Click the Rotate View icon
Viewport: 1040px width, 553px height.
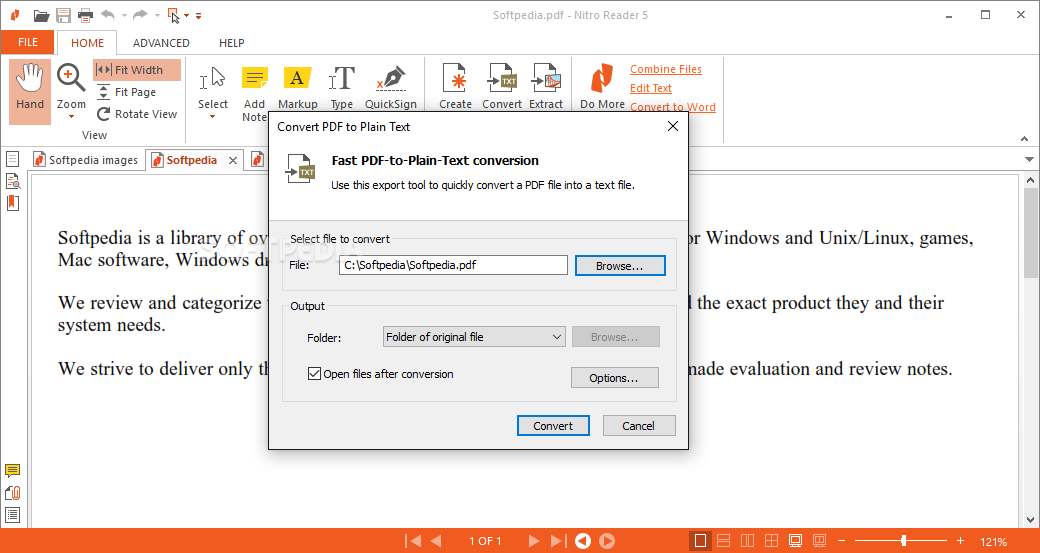[x=137, y=114]
